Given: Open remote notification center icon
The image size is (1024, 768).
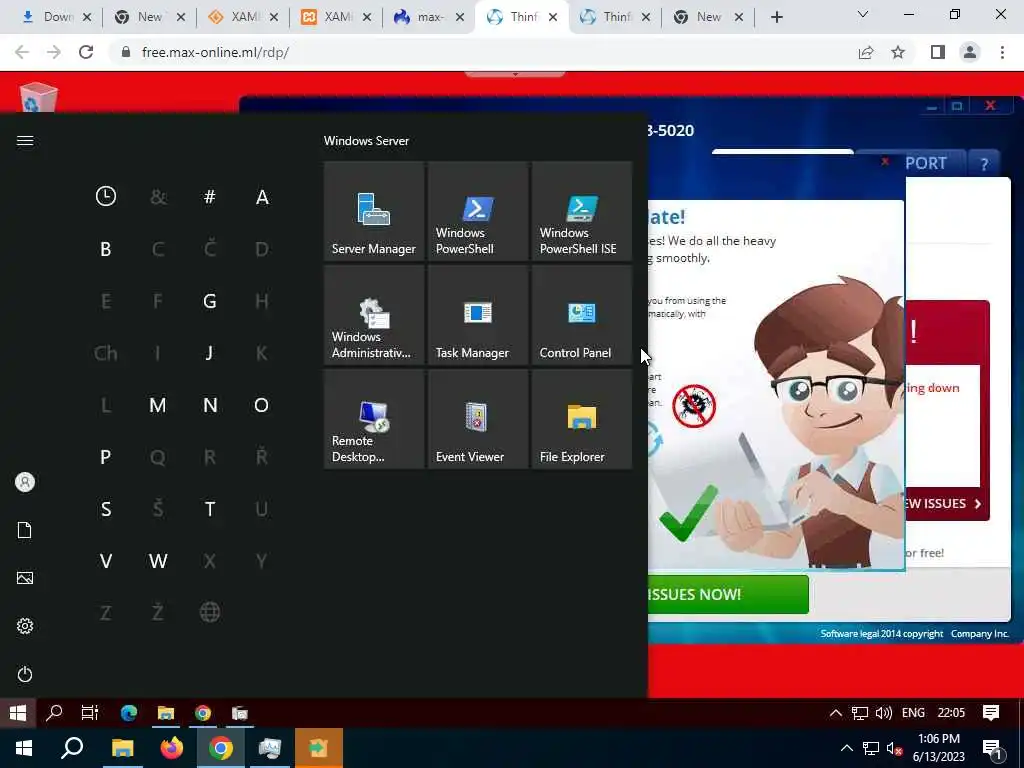Looking at the screenshot, I should coord(991,712).
